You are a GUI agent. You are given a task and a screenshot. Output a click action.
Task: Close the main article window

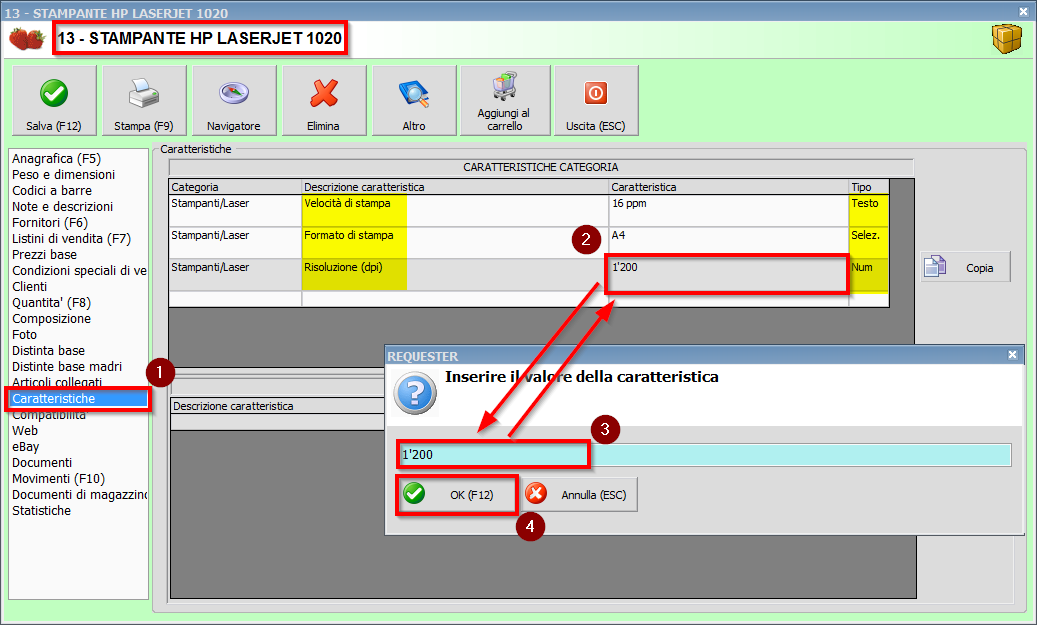1023,11
